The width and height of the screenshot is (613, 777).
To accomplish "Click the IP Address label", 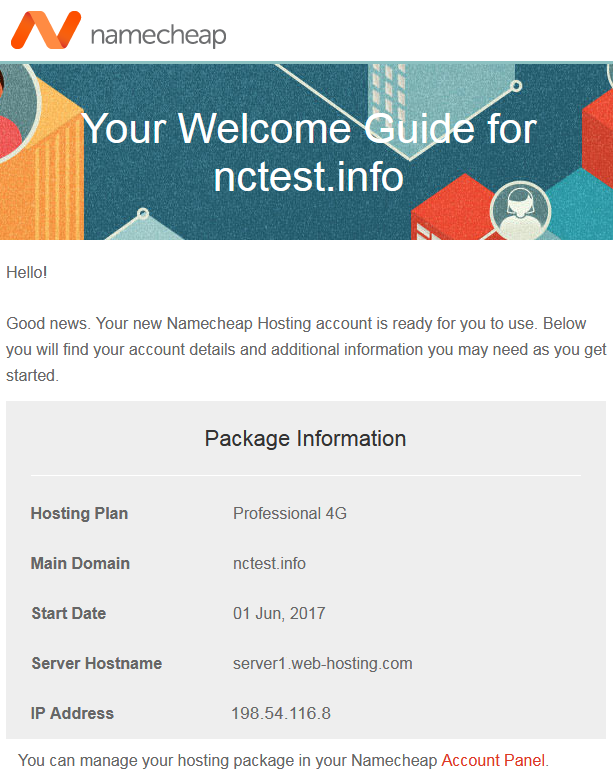I will [72, 713].
